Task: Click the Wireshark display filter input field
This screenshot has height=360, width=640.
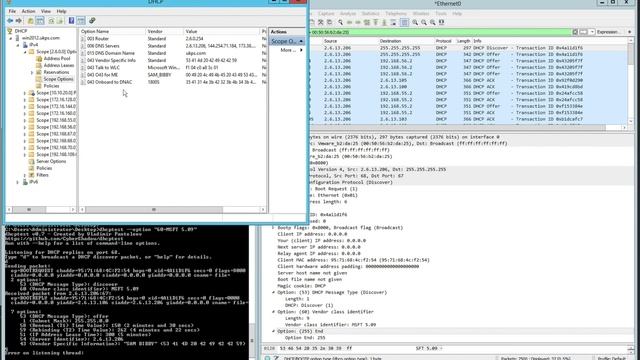Action: (x=440, y=32)
